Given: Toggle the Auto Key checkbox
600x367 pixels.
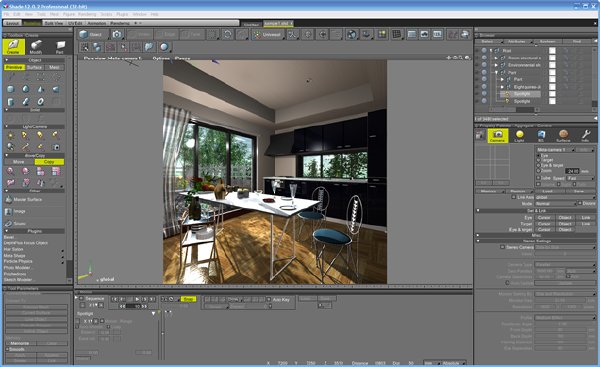Looking at the screenshot, I should (269, 299).
